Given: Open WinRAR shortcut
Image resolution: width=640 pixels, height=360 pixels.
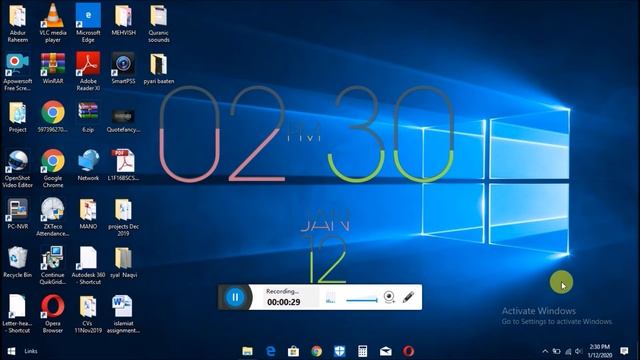Looking at the screenshot, I should tap(53, 69).
